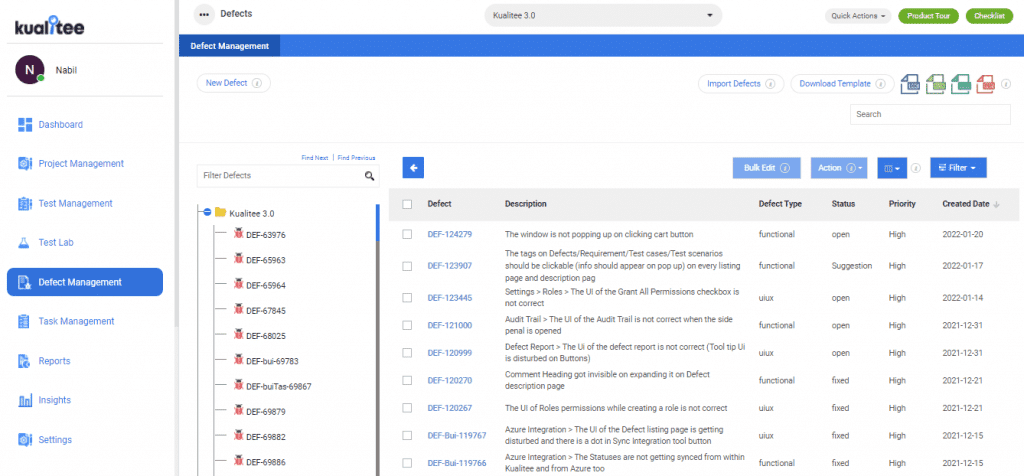Open Defect Management in the sidebar
Screen dimensions: 1024x476
coord(85,282)
